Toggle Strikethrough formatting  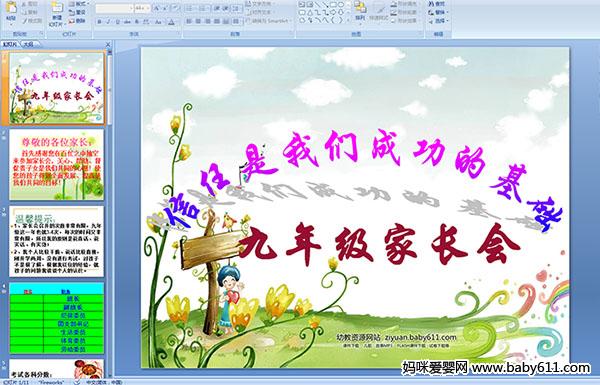[x=127, y=22]
